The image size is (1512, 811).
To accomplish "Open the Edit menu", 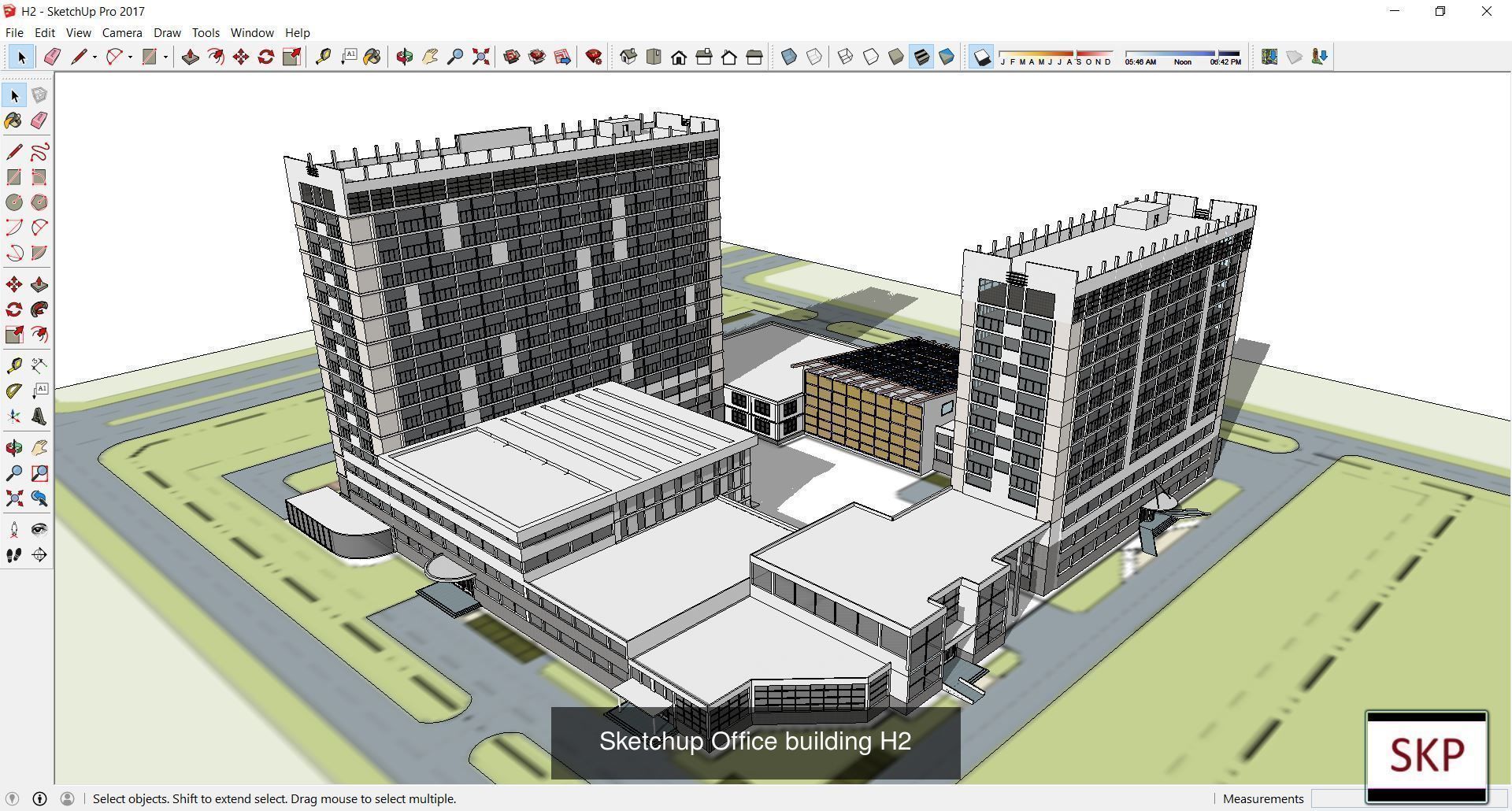I will (x=45, y=33).
